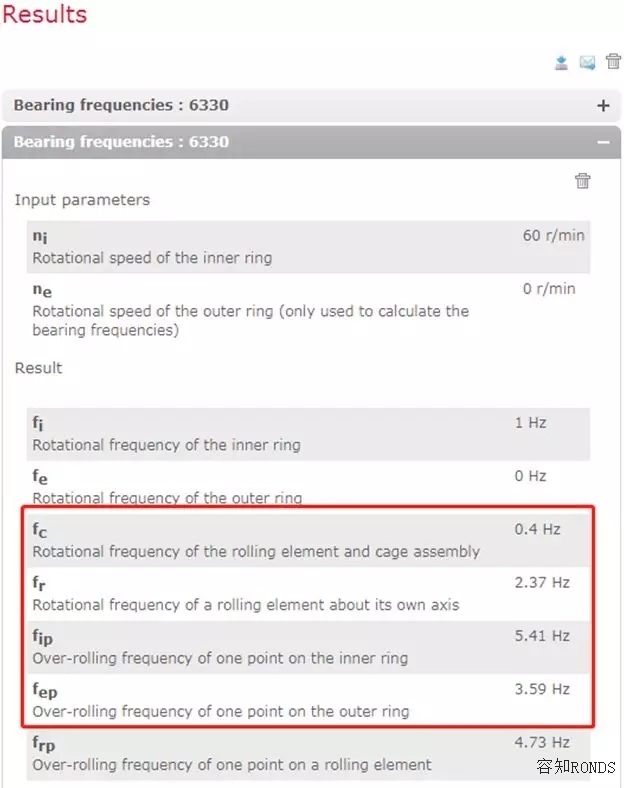Delete the expanded bearing result via trash icon
The image size is (624, 788).
tap(582, 181)
